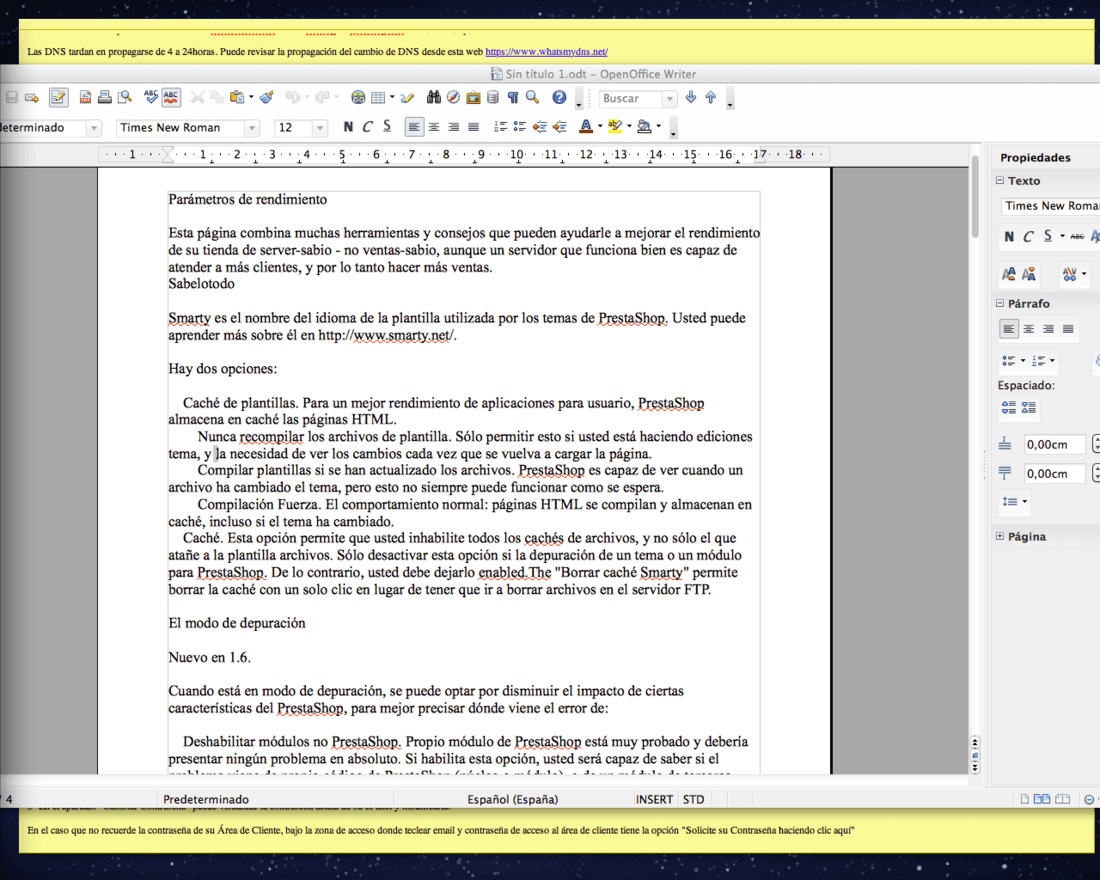Image resolution: width=1100 pixels, height=880 pixels.
Task: Collapse the Párrafo section in sidebar
Action: point(1000,303)
